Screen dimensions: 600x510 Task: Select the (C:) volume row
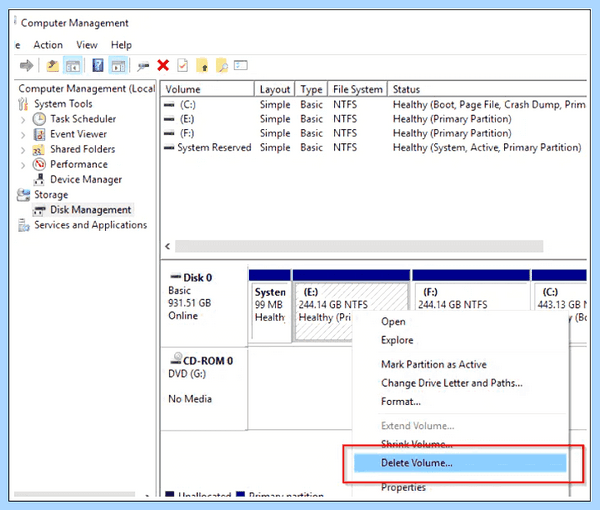374,105
